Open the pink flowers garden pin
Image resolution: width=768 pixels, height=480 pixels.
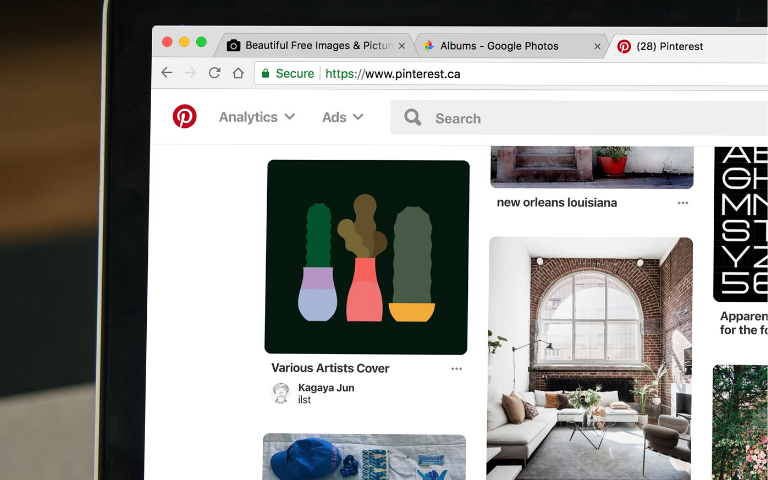click(740, 422)
